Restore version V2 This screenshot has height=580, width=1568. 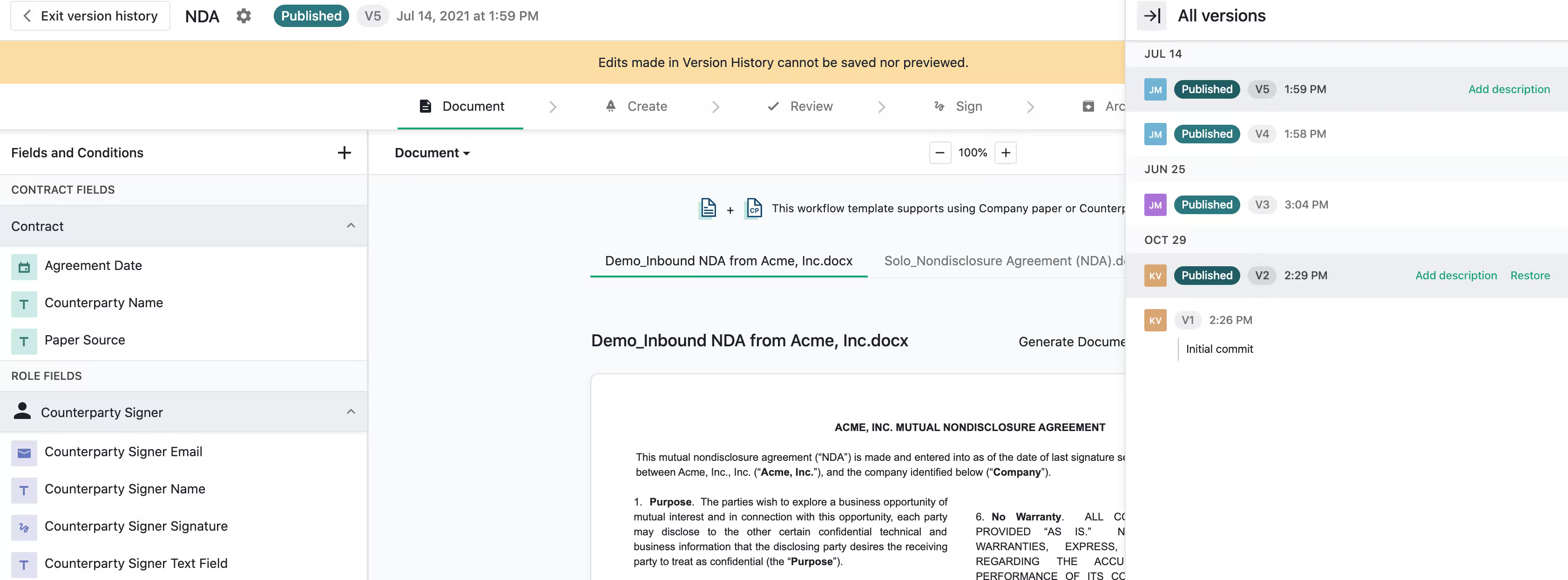[x=1529, y=276]
